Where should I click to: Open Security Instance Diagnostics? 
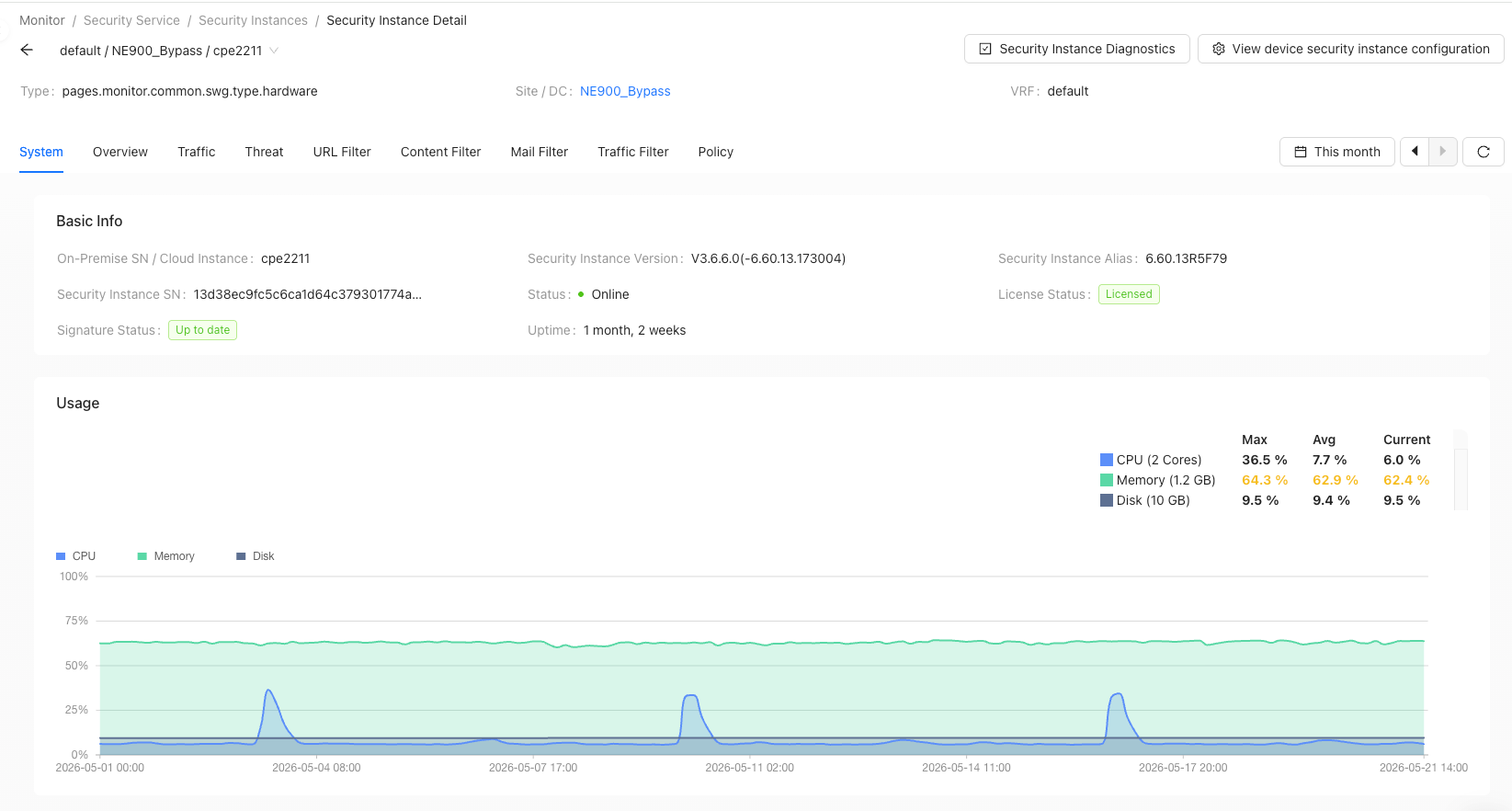click(x=1076, y=49)
